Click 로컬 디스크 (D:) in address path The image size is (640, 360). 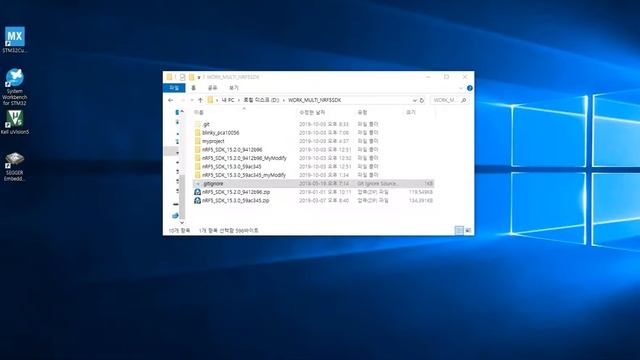(261, 100)
